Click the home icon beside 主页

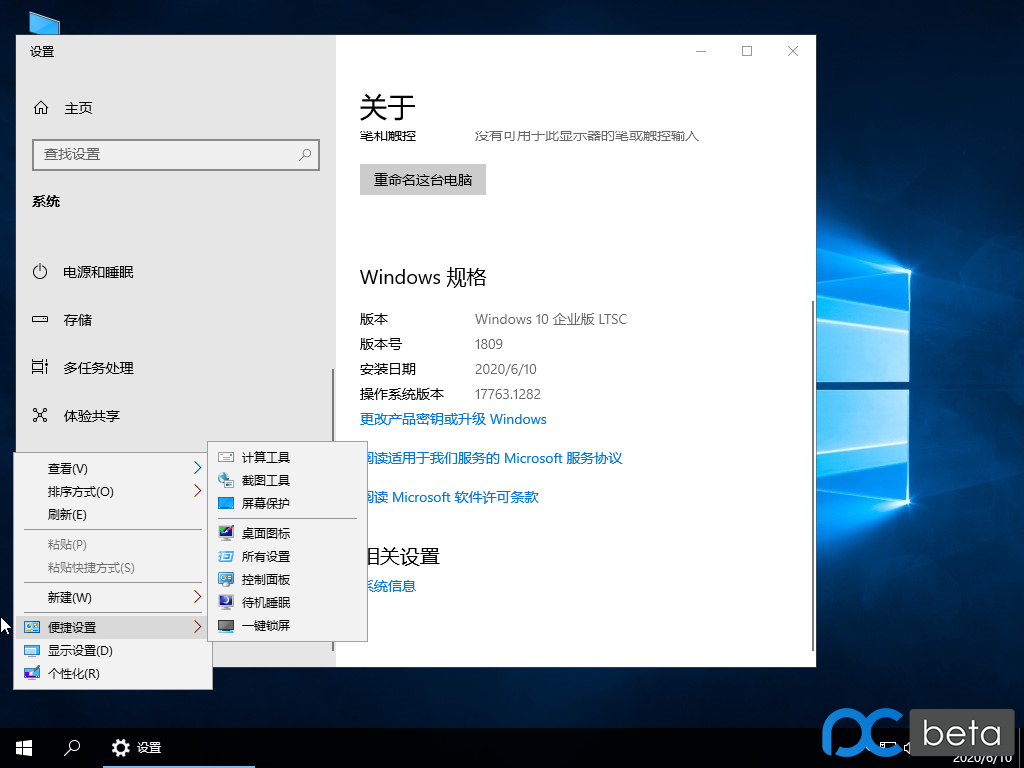[x=41, y=108]
